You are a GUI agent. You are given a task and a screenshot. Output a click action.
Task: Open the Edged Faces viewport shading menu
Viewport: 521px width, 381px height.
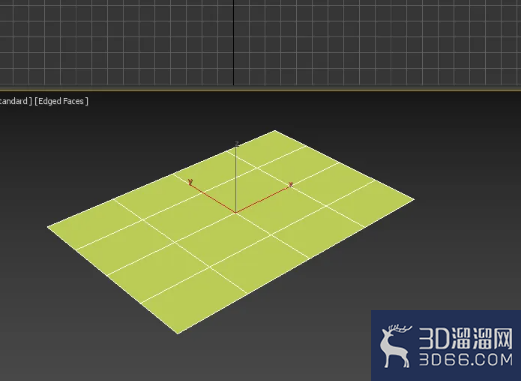point(61,101)
